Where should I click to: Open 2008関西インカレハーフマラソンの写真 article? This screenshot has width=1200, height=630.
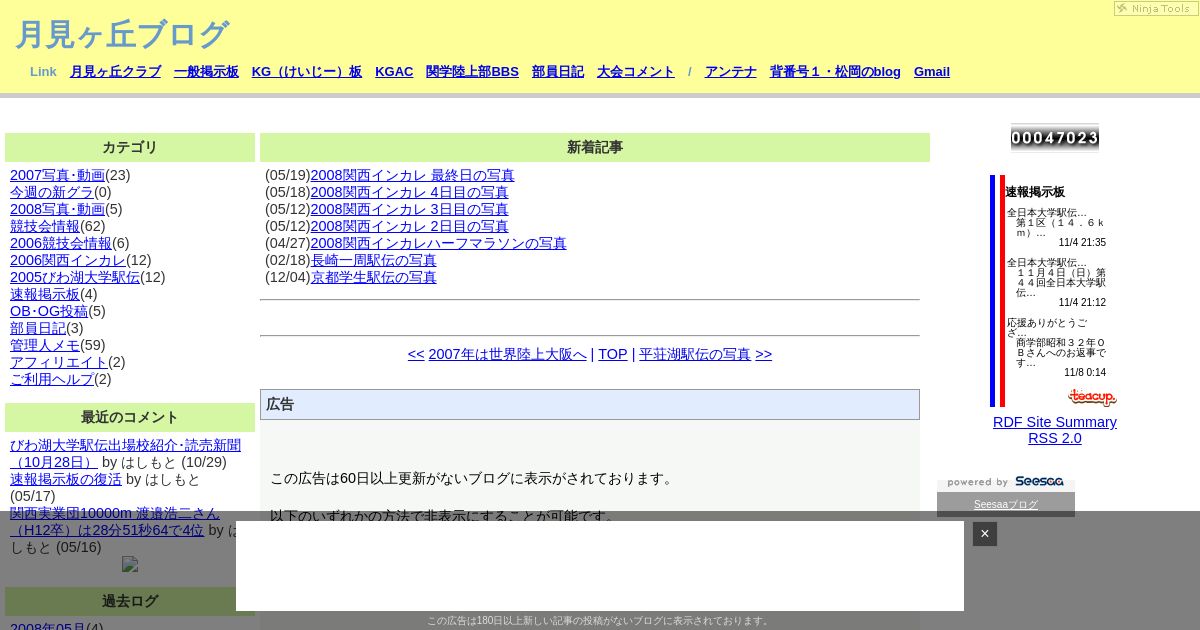click(x=438, y=243)
